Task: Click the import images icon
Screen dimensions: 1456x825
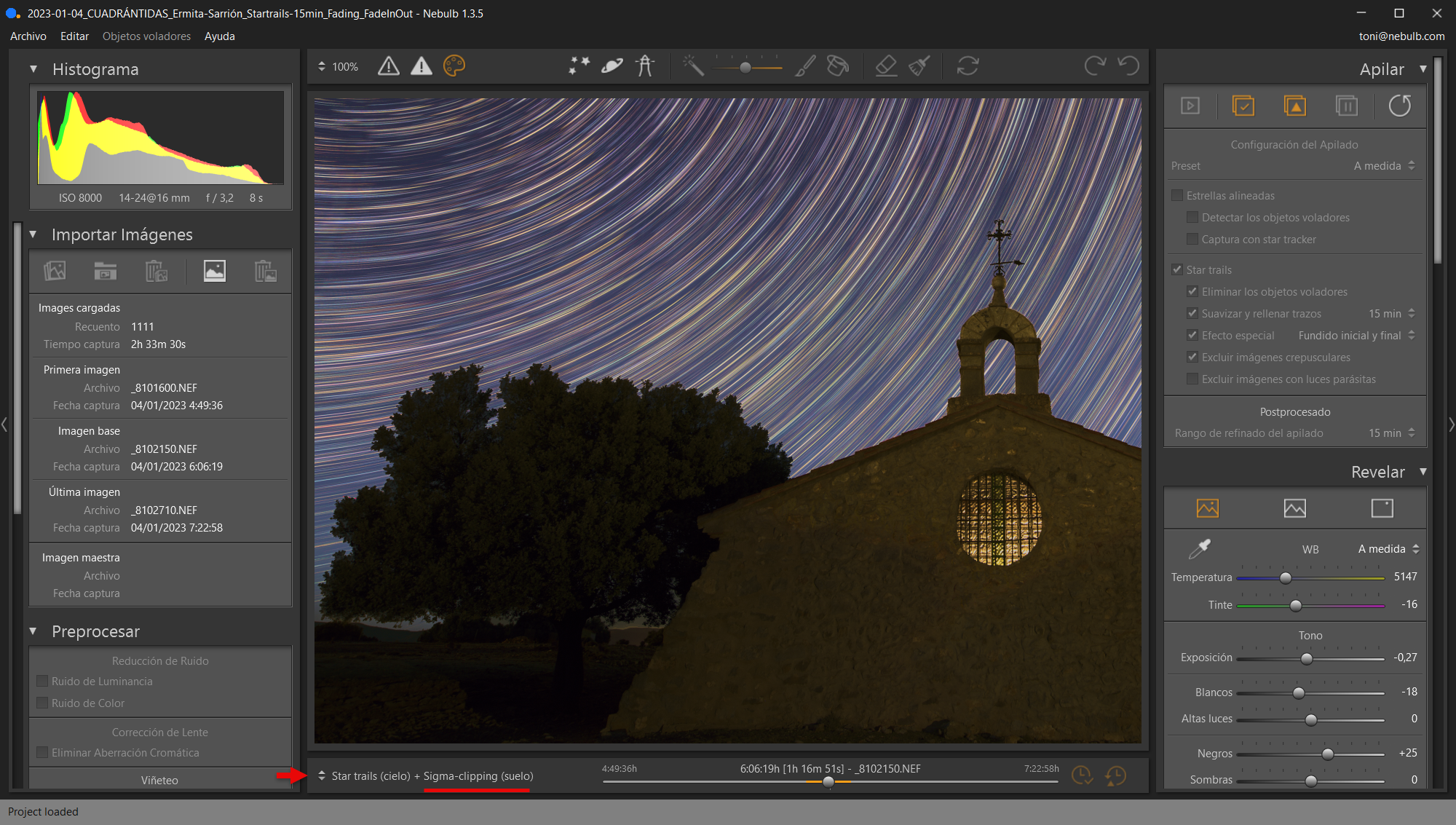Action: click(x=55, y=271)
